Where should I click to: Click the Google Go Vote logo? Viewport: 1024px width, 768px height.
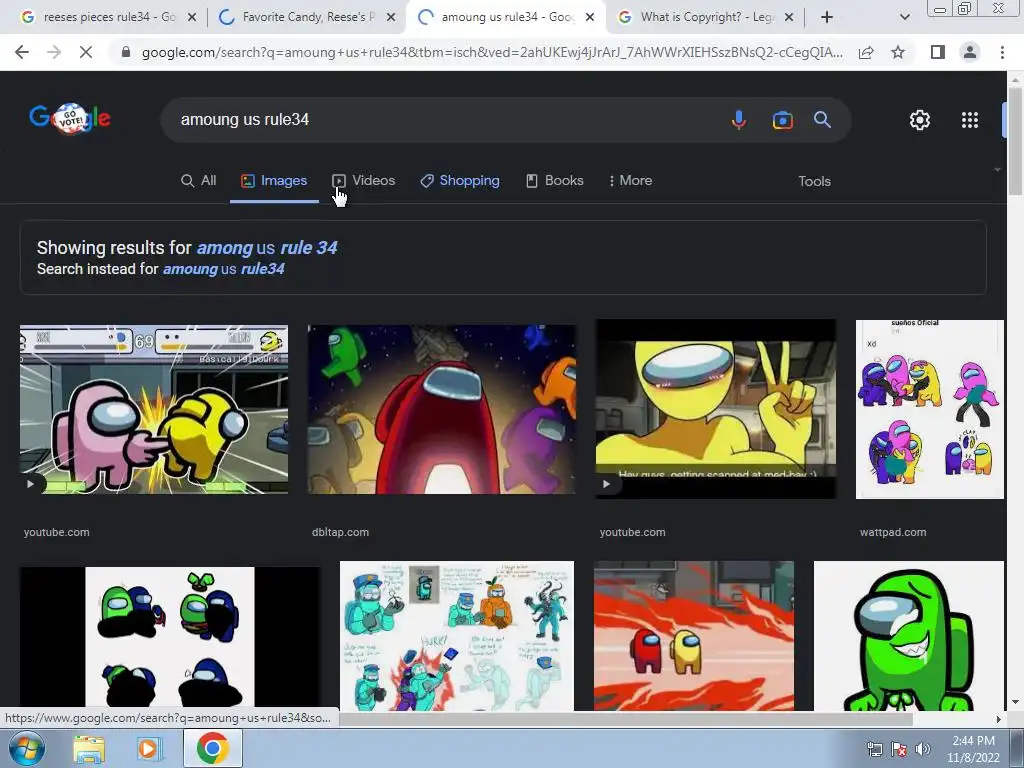coord(70,118)
